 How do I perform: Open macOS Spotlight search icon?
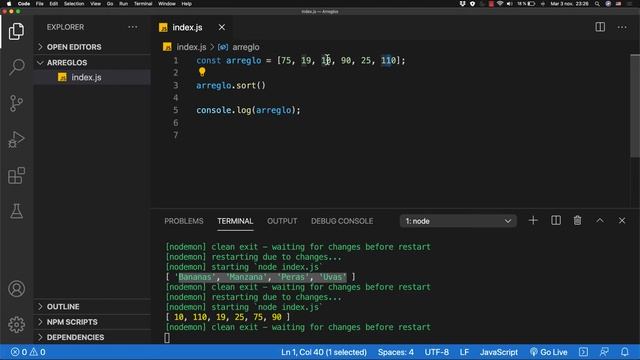[x=597, y=4]
